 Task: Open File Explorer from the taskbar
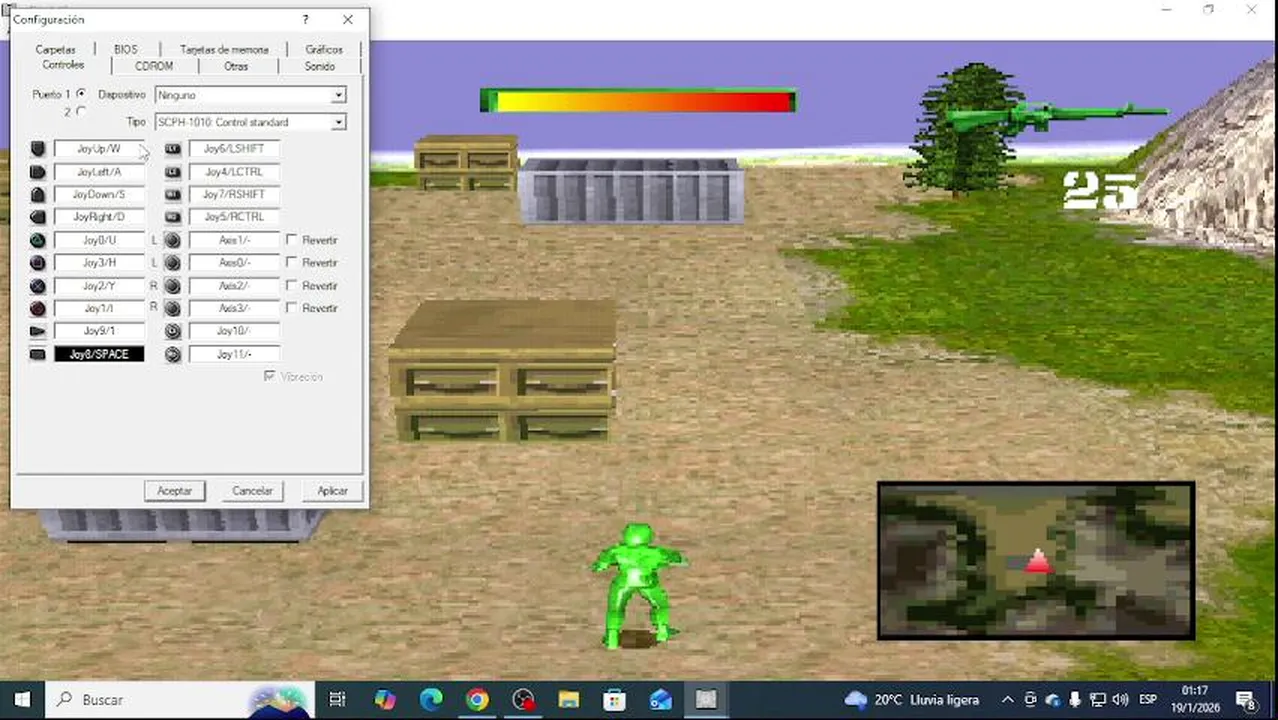569,700
